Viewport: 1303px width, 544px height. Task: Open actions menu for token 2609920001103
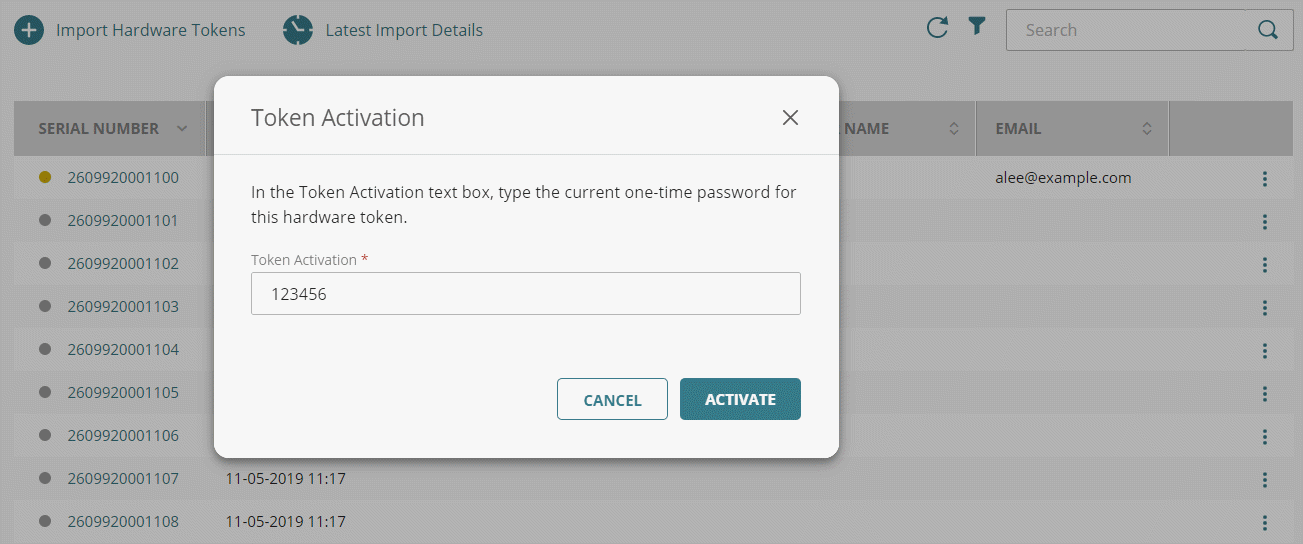(1265, 307)
